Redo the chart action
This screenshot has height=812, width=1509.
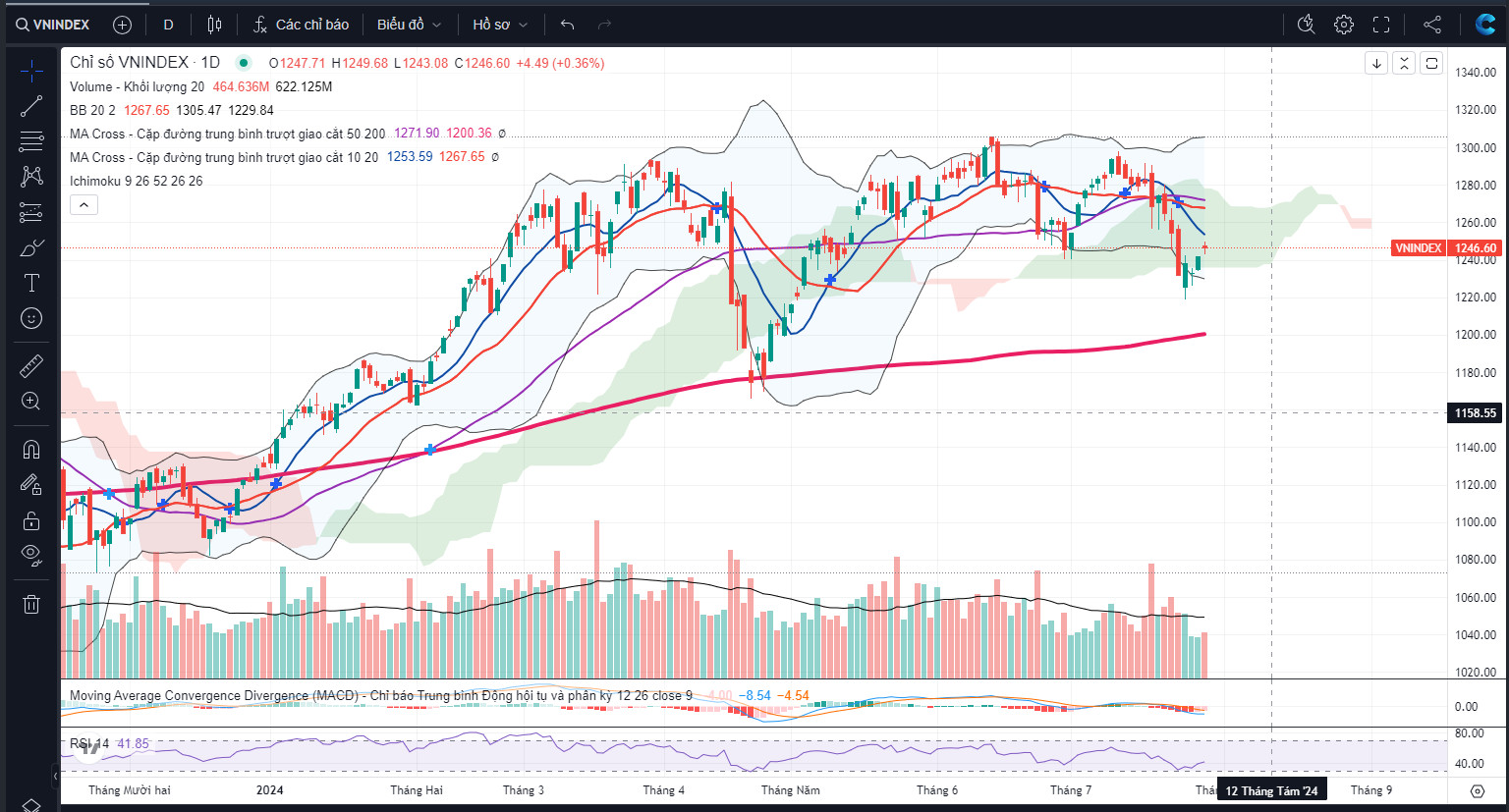604,25
